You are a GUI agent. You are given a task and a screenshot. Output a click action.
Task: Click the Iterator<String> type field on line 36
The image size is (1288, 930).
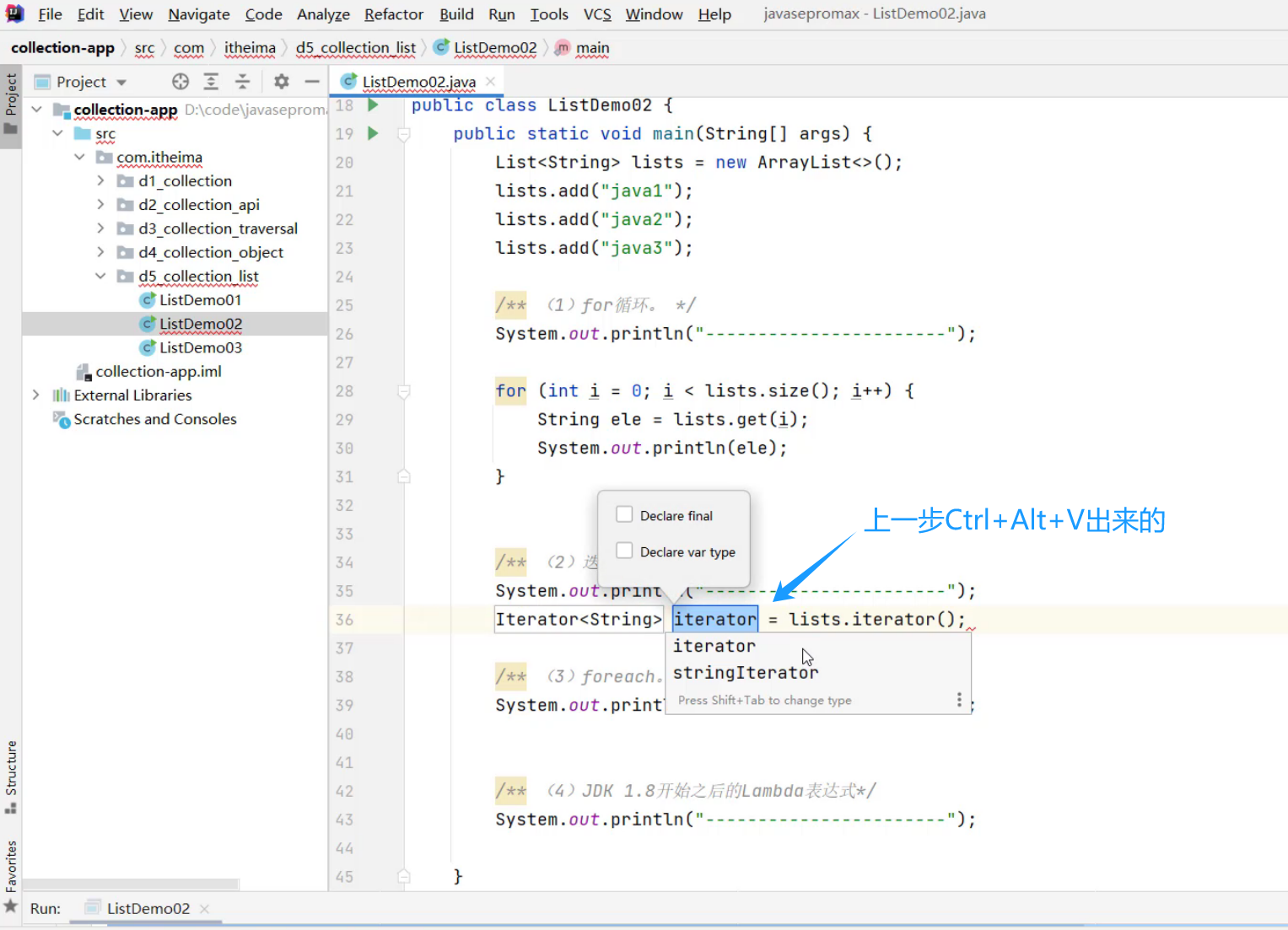click(x=579, y=619)
